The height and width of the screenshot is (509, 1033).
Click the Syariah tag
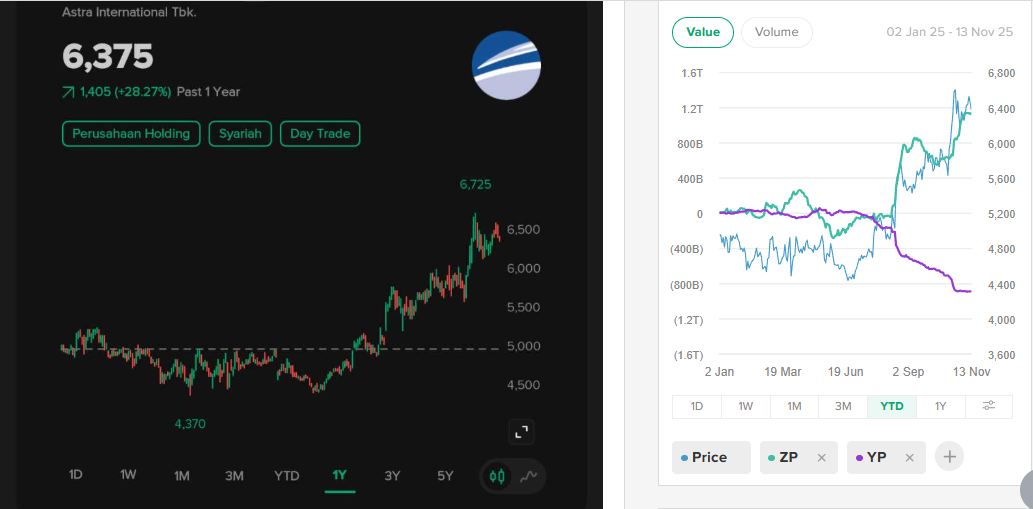(x=240, y=134)
